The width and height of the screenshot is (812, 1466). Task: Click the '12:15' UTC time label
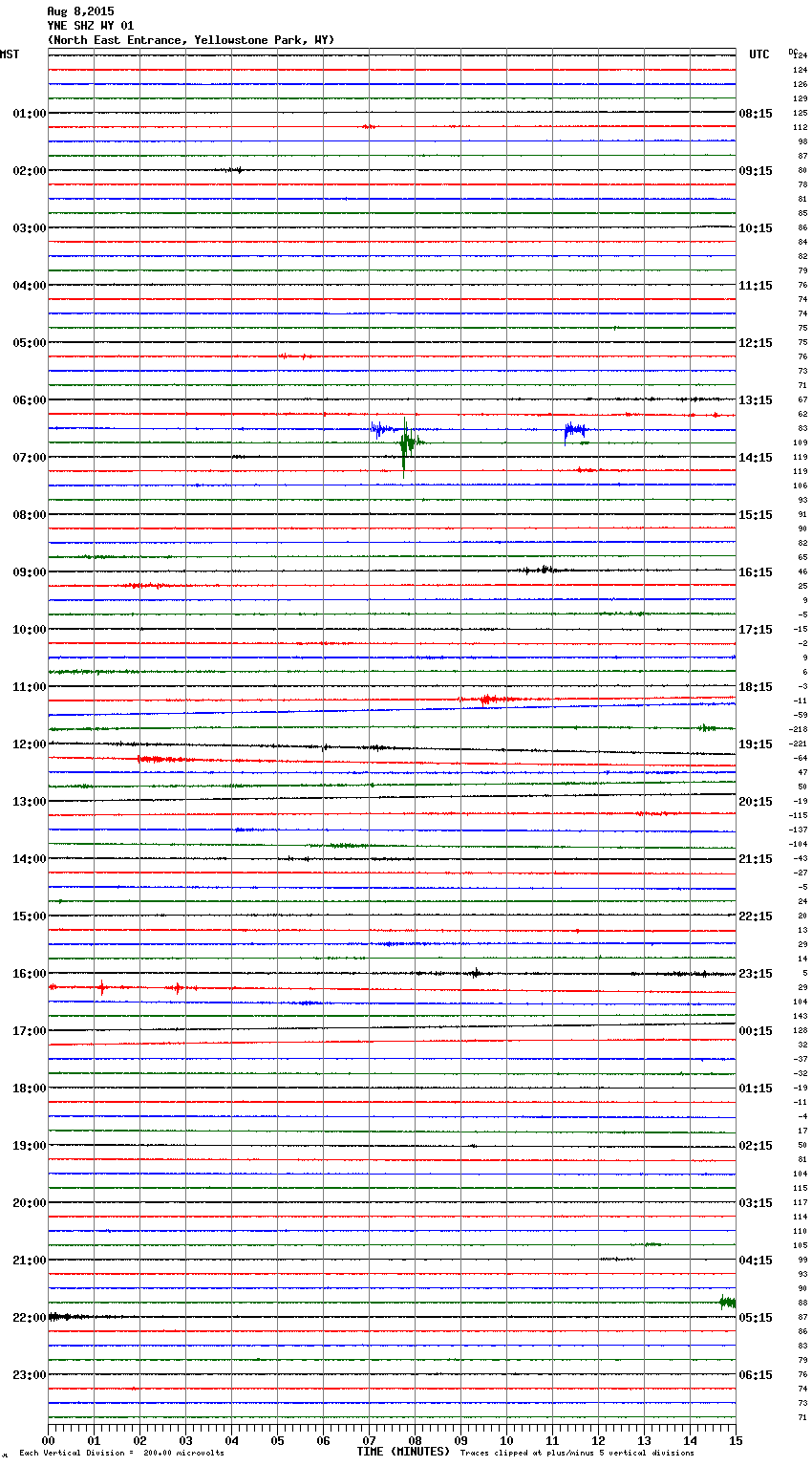756,343
